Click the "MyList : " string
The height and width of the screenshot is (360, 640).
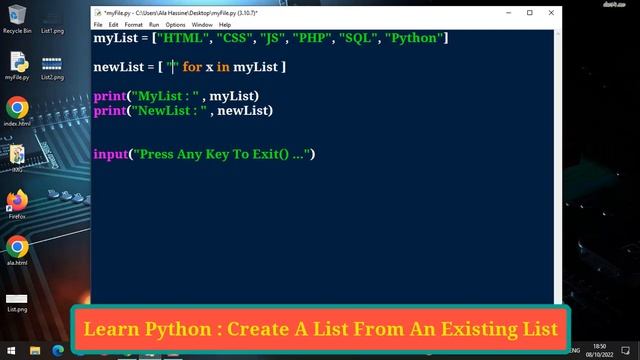tap(165, 96)
